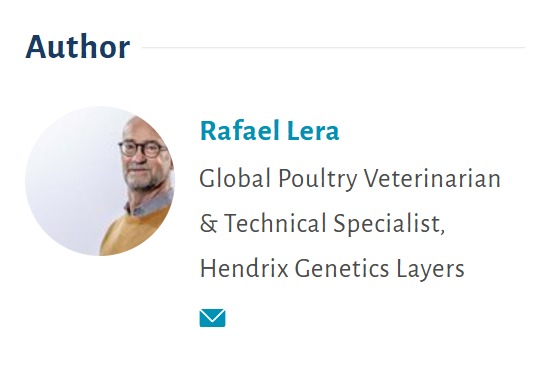This screenshot has height=379, width=546.
Task: Click the word 'Global' in job title
Action: (x=235, y=178)
